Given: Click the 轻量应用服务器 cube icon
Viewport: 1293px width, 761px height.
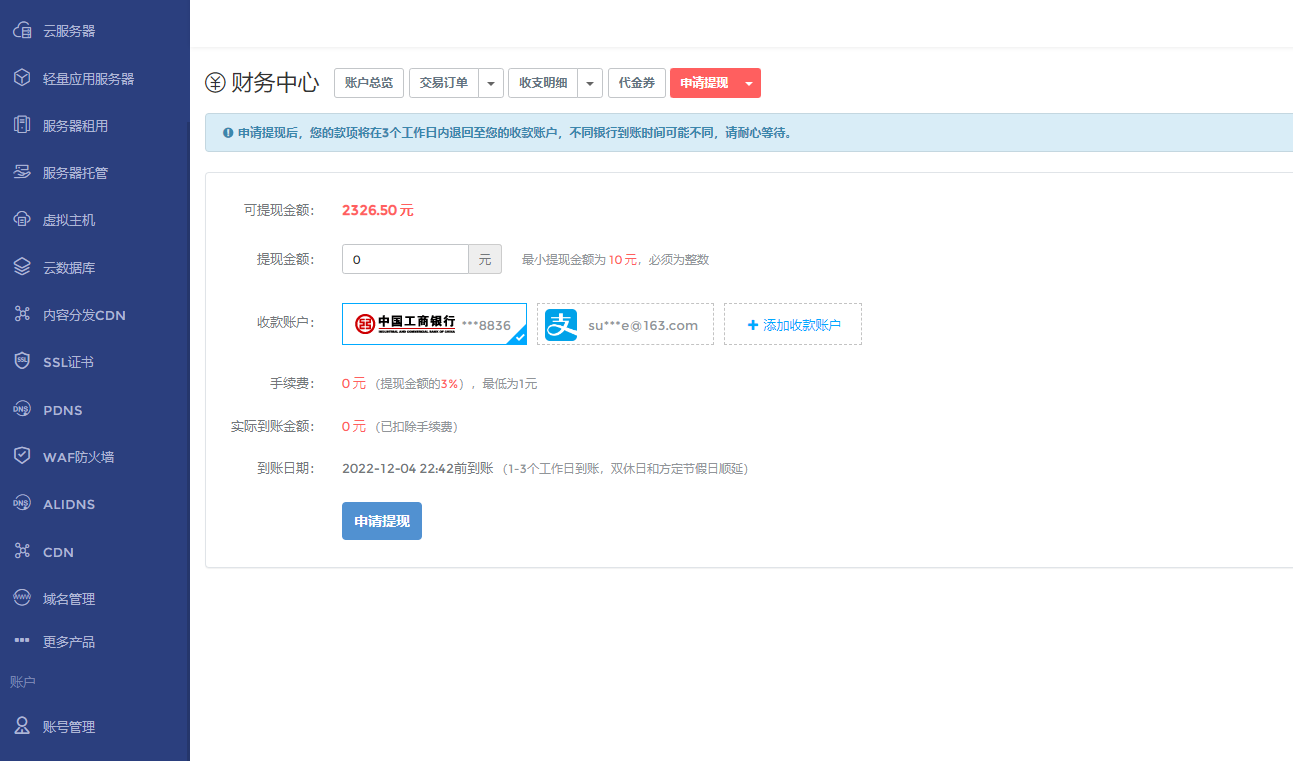Looking at the screenshot, I should 21,78.
